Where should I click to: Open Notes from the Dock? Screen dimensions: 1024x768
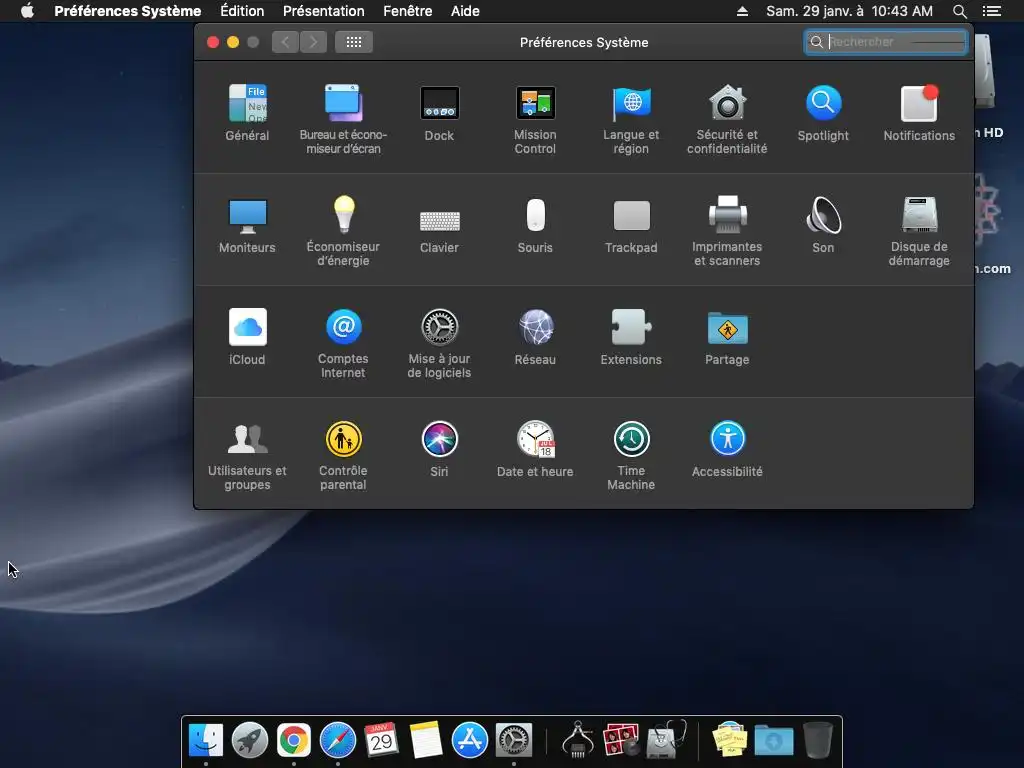coord(426,741)
